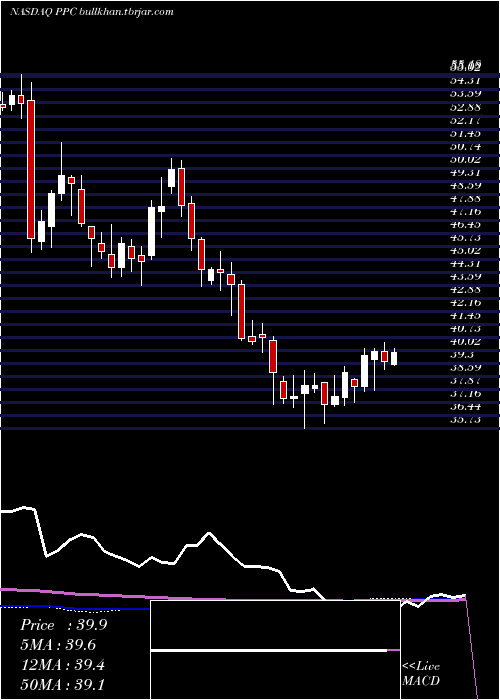The height and width of the screenshot is (700, 500).
Task: Click the 36.44 price axis label
Action: [465, 407]
